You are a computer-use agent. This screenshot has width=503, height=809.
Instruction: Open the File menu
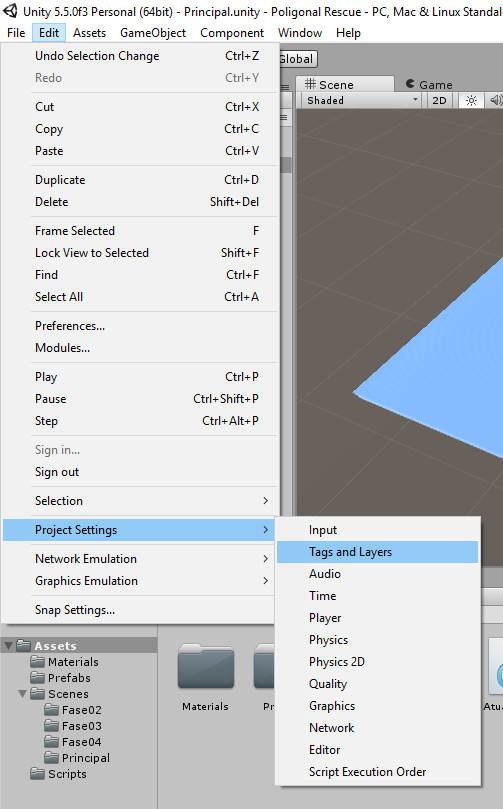pos(16,33)
